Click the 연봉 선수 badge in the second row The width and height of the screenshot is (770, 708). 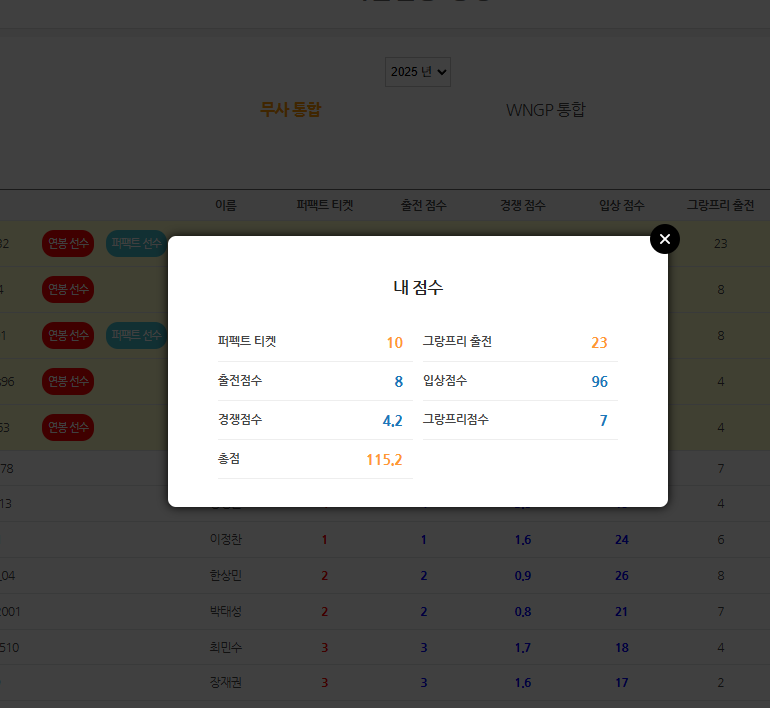point(68,290)
